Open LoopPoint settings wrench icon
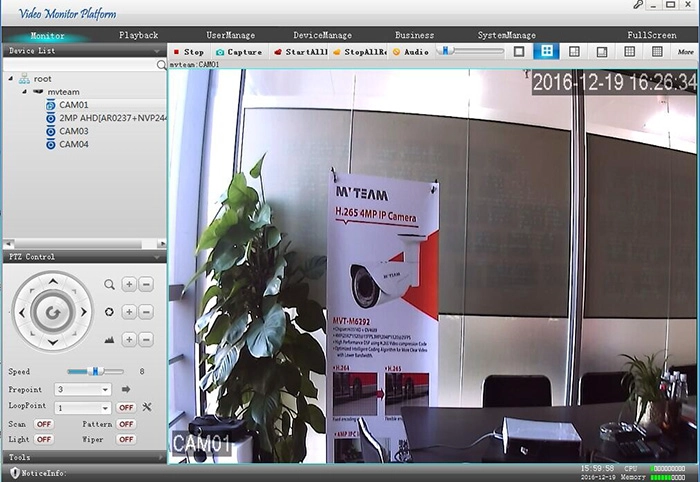The height and width of the screenshot is (482, 700). (x=147, y=407)
